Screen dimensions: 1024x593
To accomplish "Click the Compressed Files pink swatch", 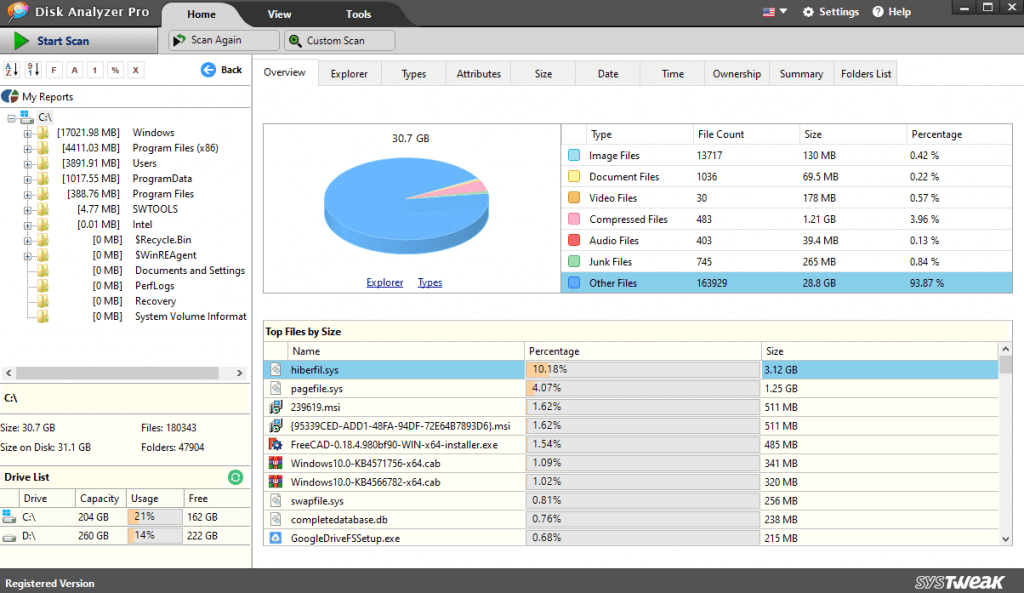I will 574,219.
